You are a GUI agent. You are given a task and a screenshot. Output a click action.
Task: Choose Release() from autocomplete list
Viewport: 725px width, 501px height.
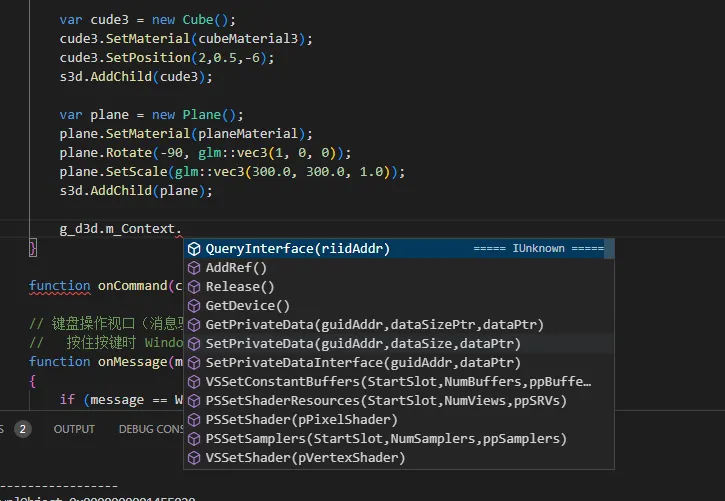point(399,287)
